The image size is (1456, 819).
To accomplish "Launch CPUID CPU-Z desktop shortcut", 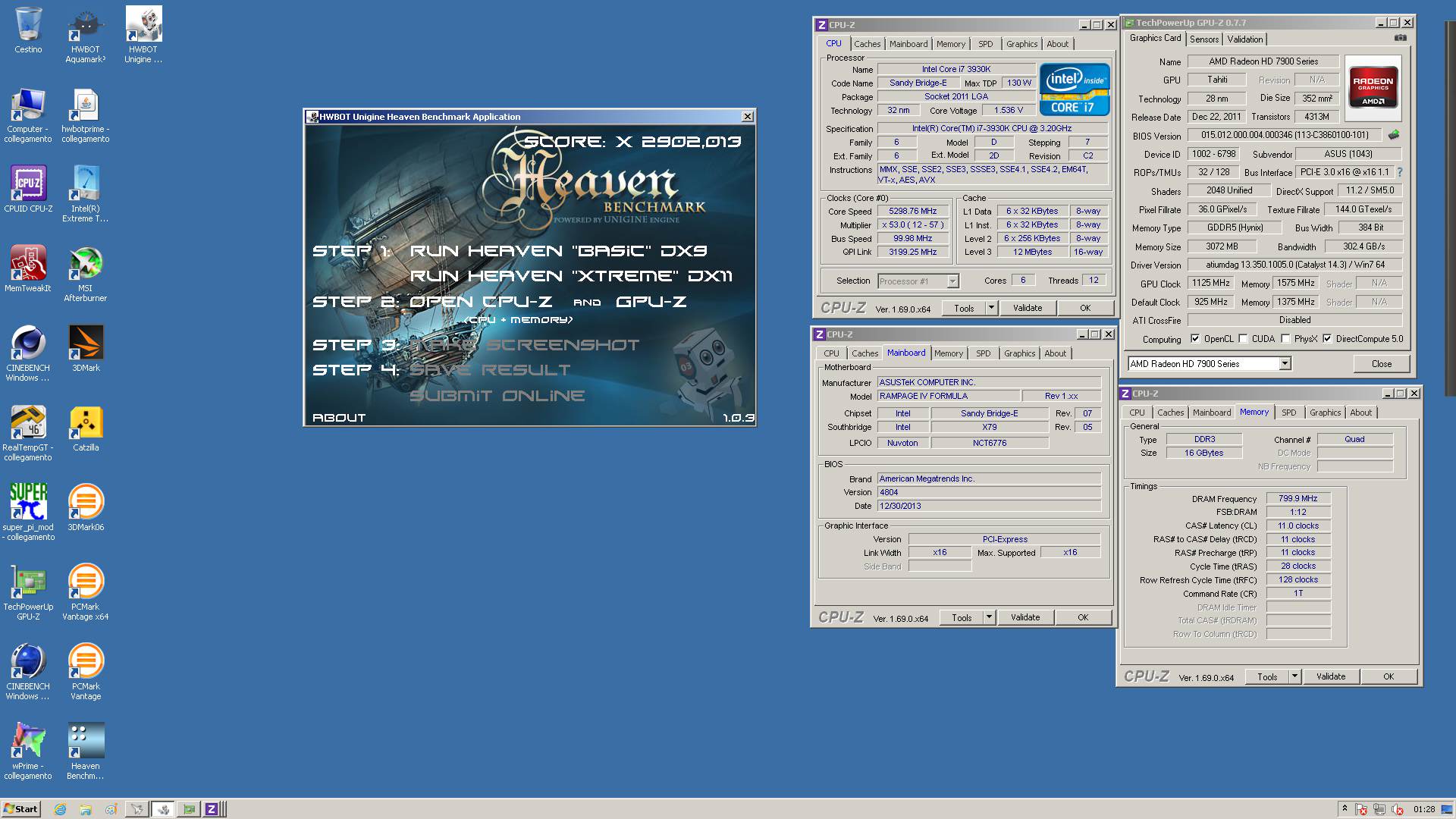I will tap(28, 190).
